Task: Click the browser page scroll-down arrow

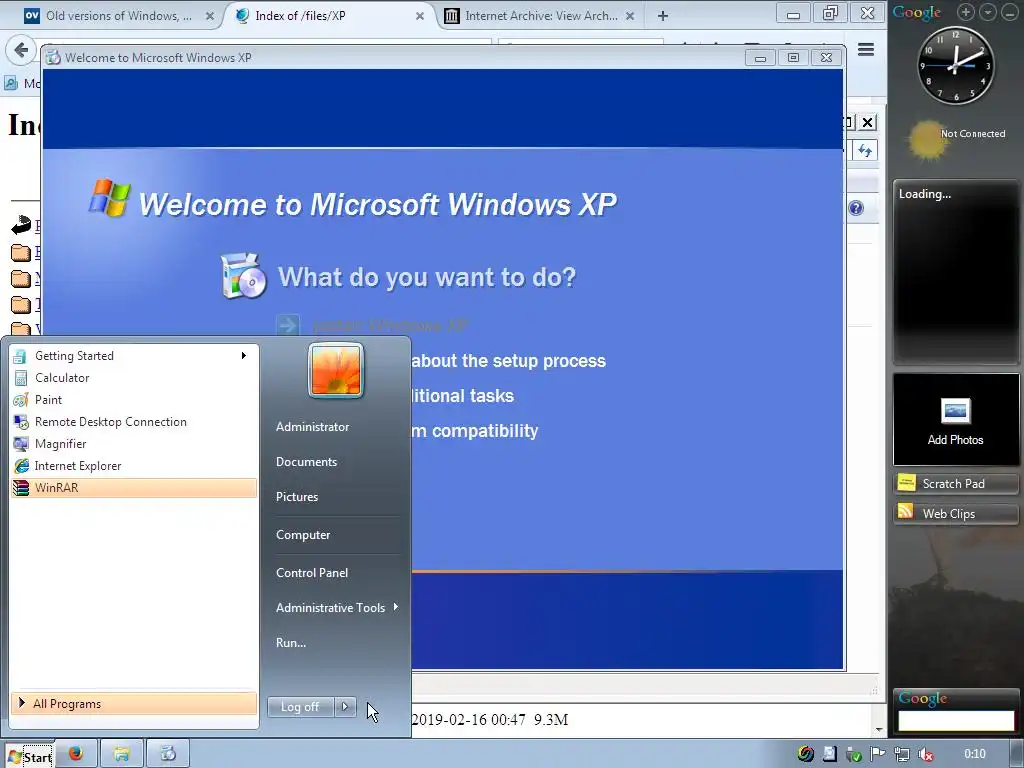Action: (x=879, y=729)
